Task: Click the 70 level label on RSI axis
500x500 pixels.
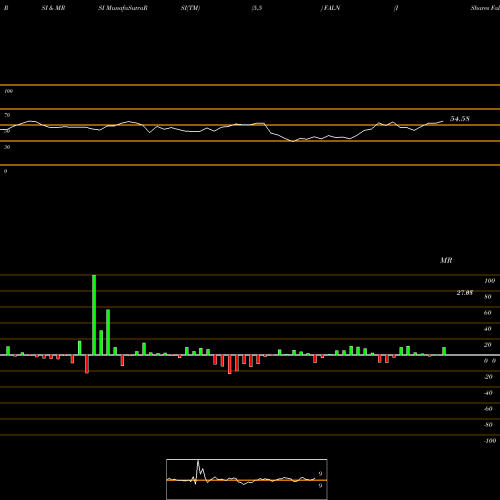Action: click(x=7, y=115)
